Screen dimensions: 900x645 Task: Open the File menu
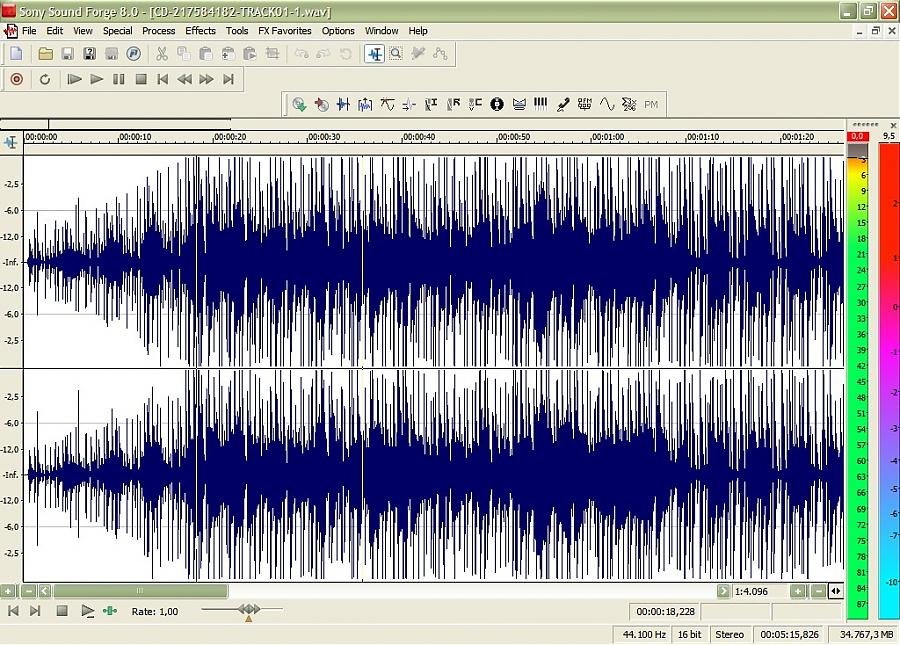coord(29,31)
